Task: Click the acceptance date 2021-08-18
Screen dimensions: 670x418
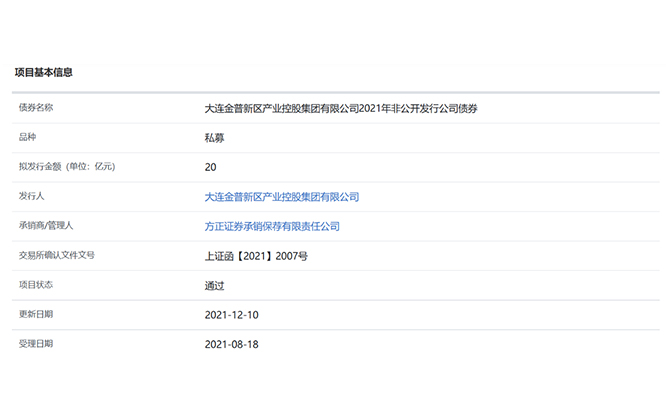Action: (230, 344)
